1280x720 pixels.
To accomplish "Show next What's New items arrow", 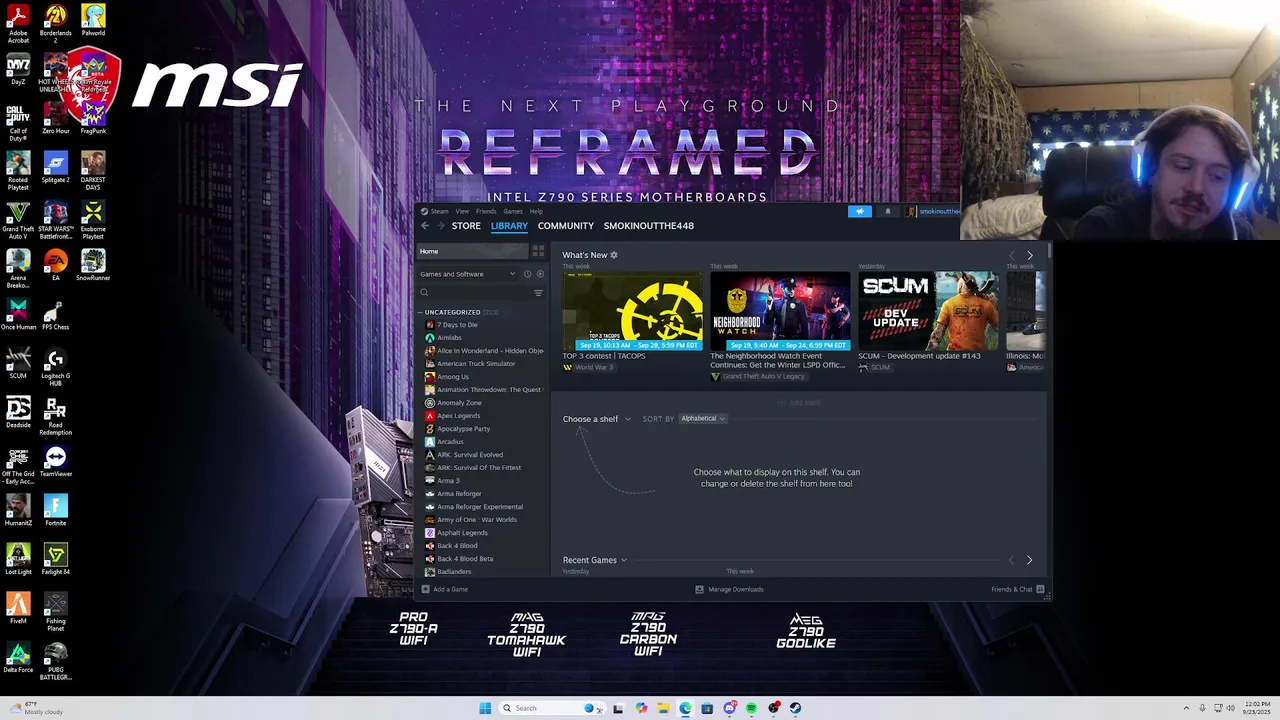I will [x=1030, y=256].
